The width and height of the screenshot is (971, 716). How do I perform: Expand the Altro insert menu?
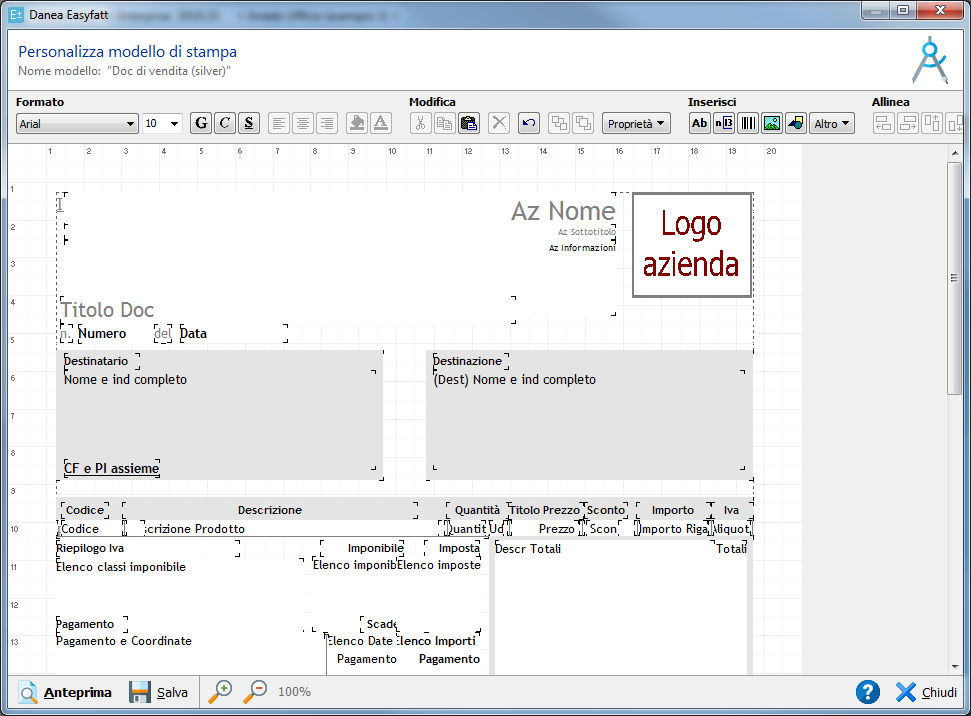(832, 123)
